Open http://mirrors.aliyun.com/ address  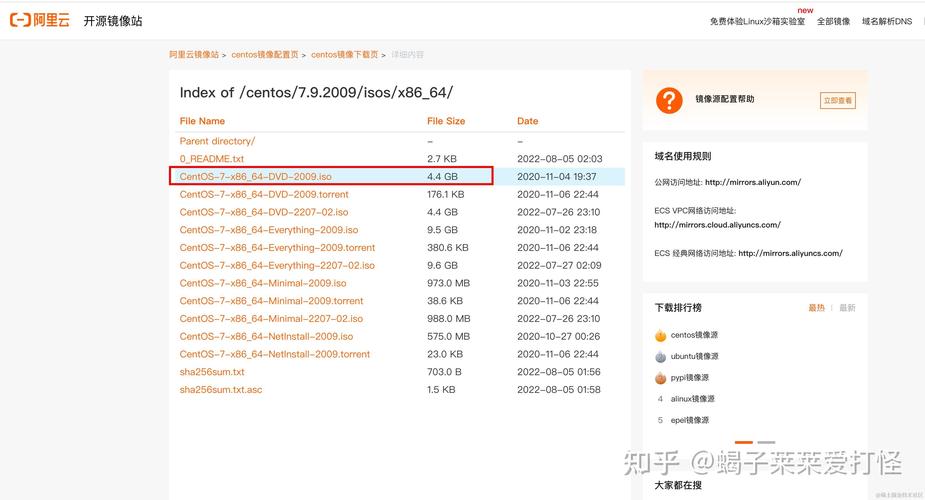(x=753, y=182)
